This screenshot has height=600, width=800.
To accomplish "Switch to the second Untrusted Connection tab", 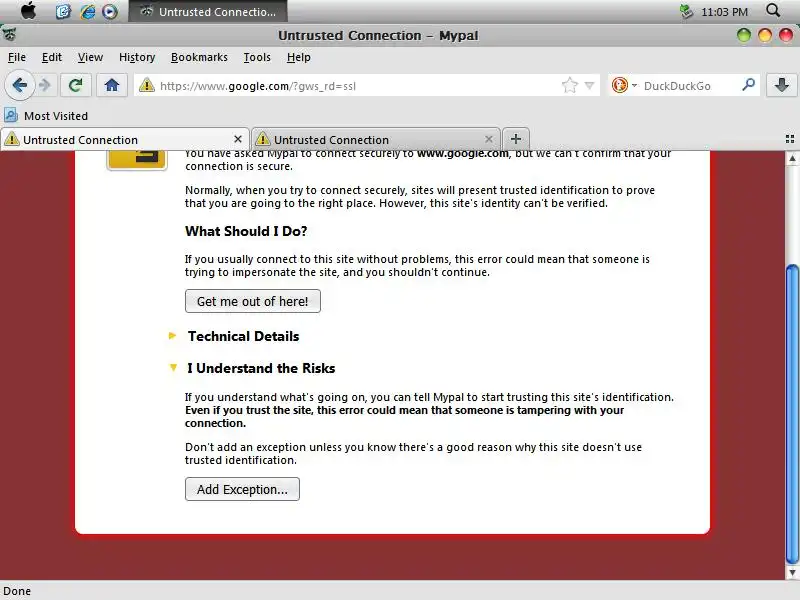I will click(376, 139).
